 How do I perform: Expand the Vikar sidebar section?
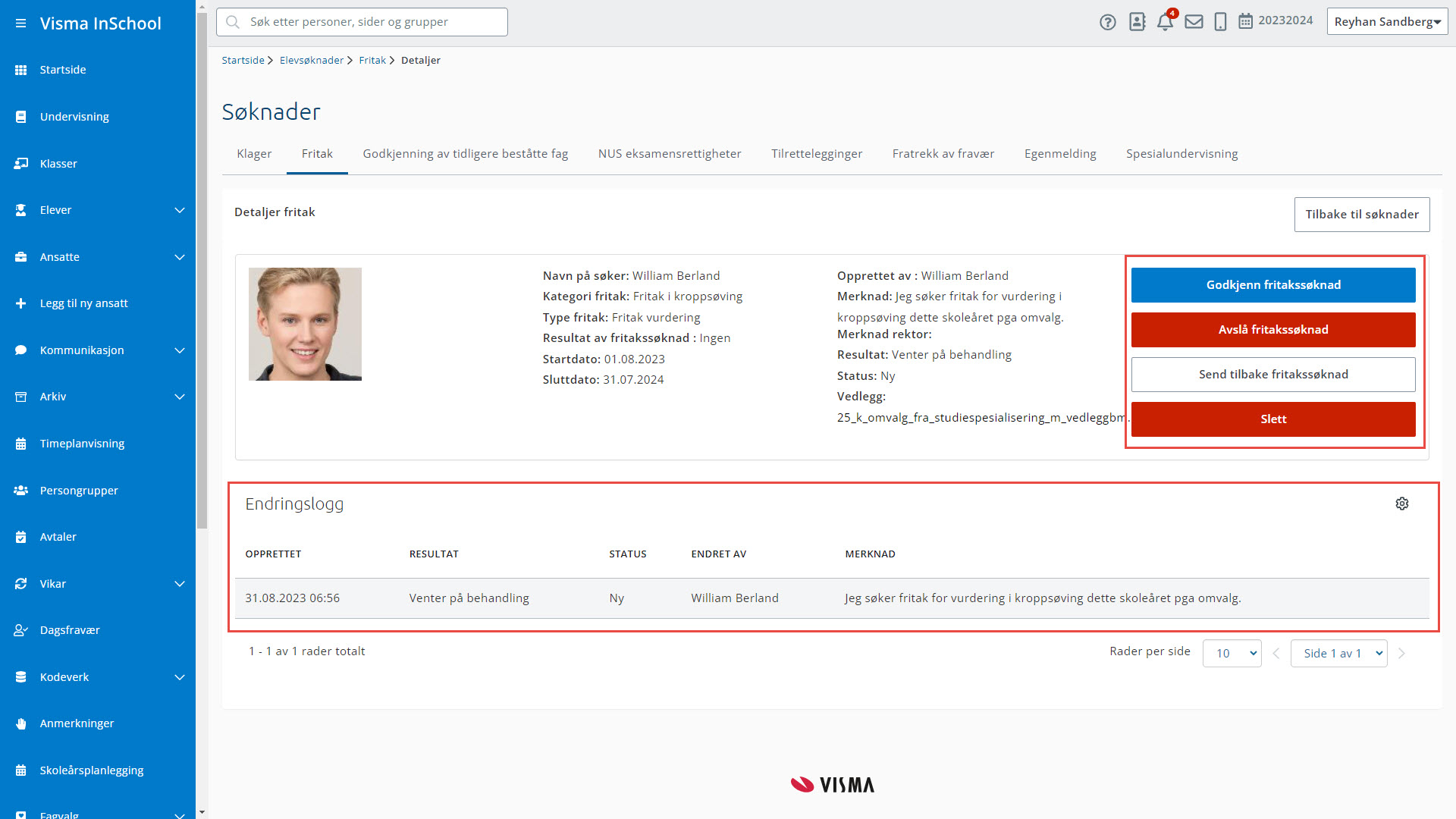(180, 584)
